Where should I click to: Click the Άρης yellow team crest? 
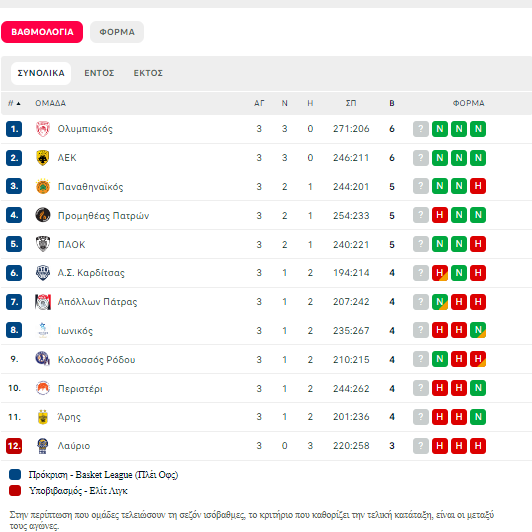pos(43,417)
